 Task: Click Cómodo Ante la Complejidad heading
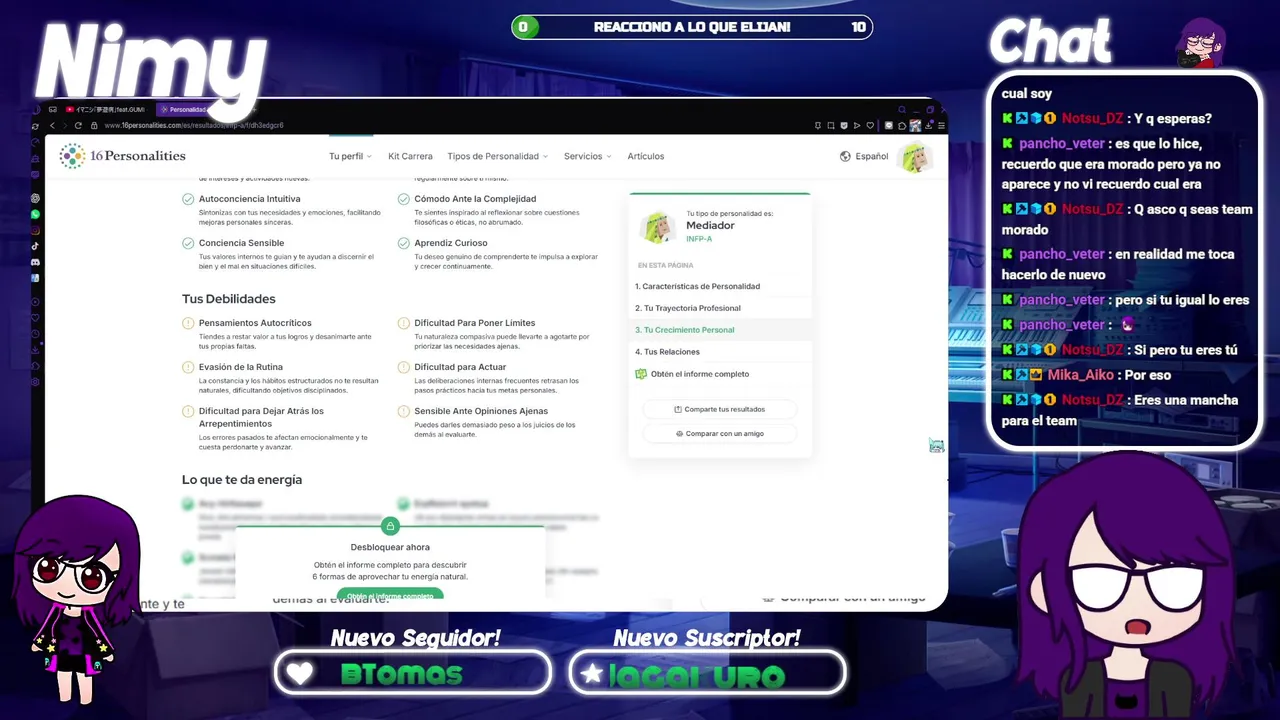pos(475,199)
